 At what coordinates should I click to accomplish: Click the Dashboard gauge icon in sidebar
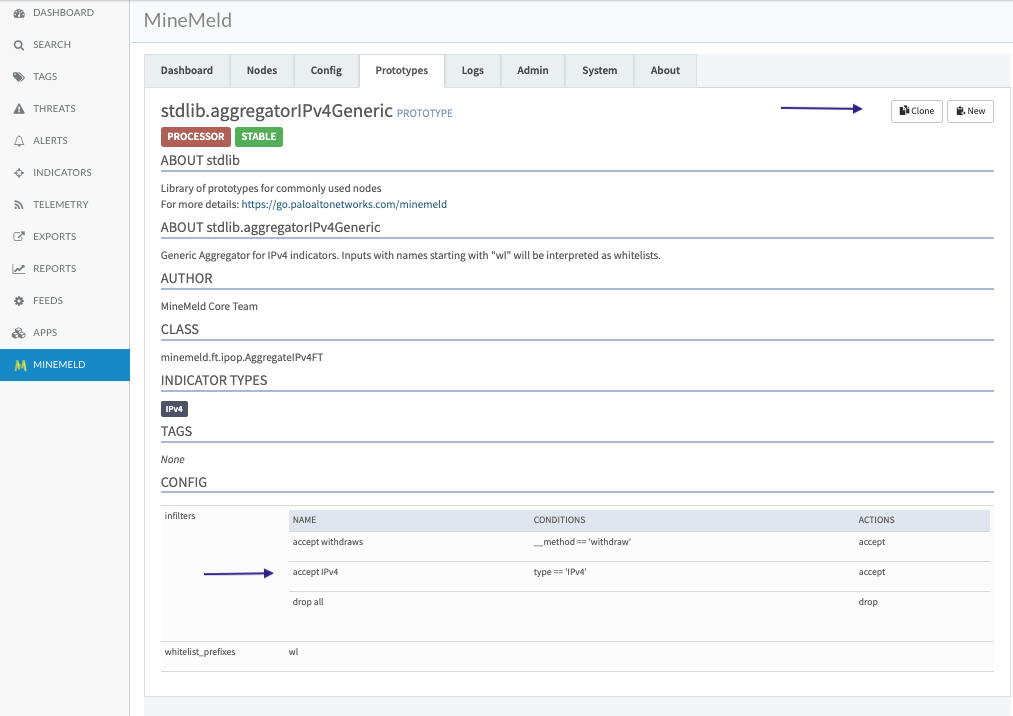pos(19,13)
